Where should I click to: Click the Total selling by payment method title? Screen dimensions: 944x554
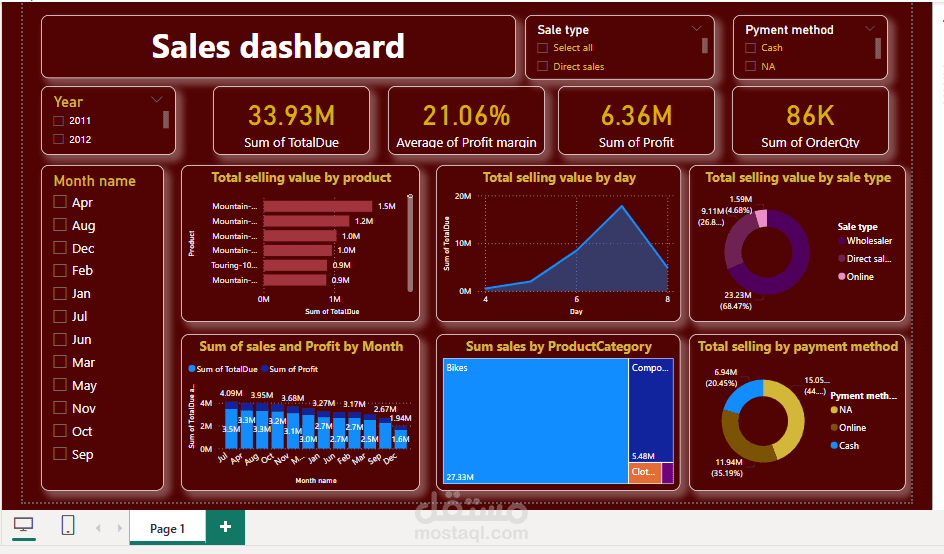coord(798,347)
